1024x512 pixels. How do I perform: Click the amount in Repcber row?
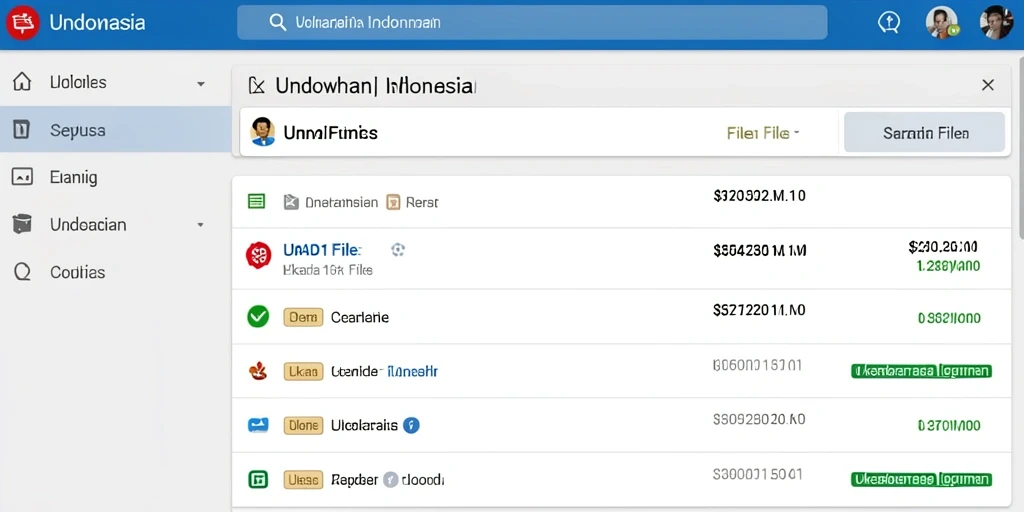click(758, 473)
